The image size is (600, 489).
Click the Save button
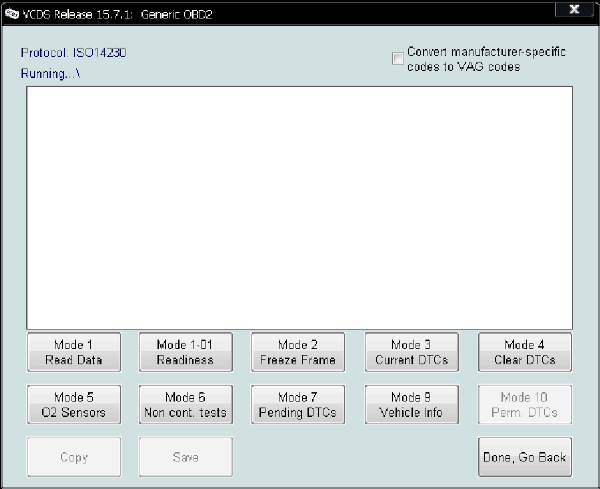(185, 457)
